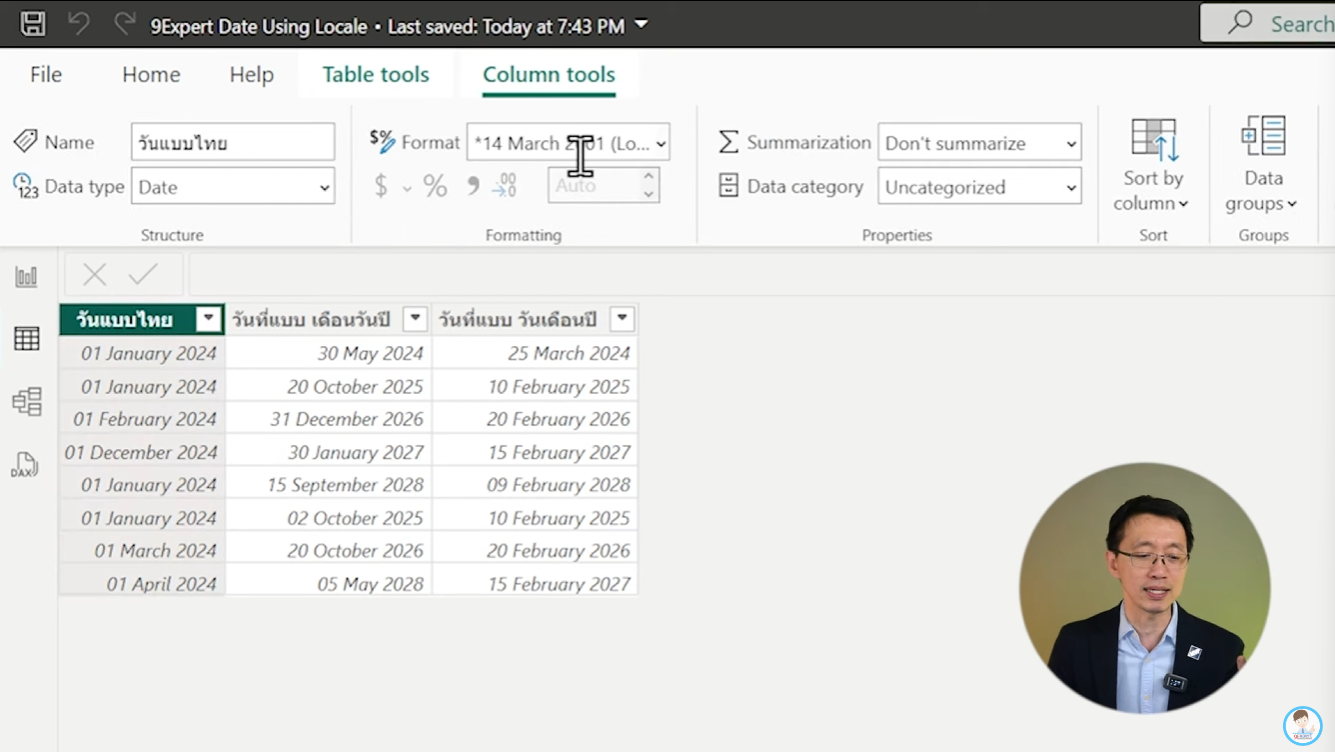Click the Name field containing วันแบบไทย
Image resolution: width=1335 pixels, height=752 pixels.
(233, 143)
